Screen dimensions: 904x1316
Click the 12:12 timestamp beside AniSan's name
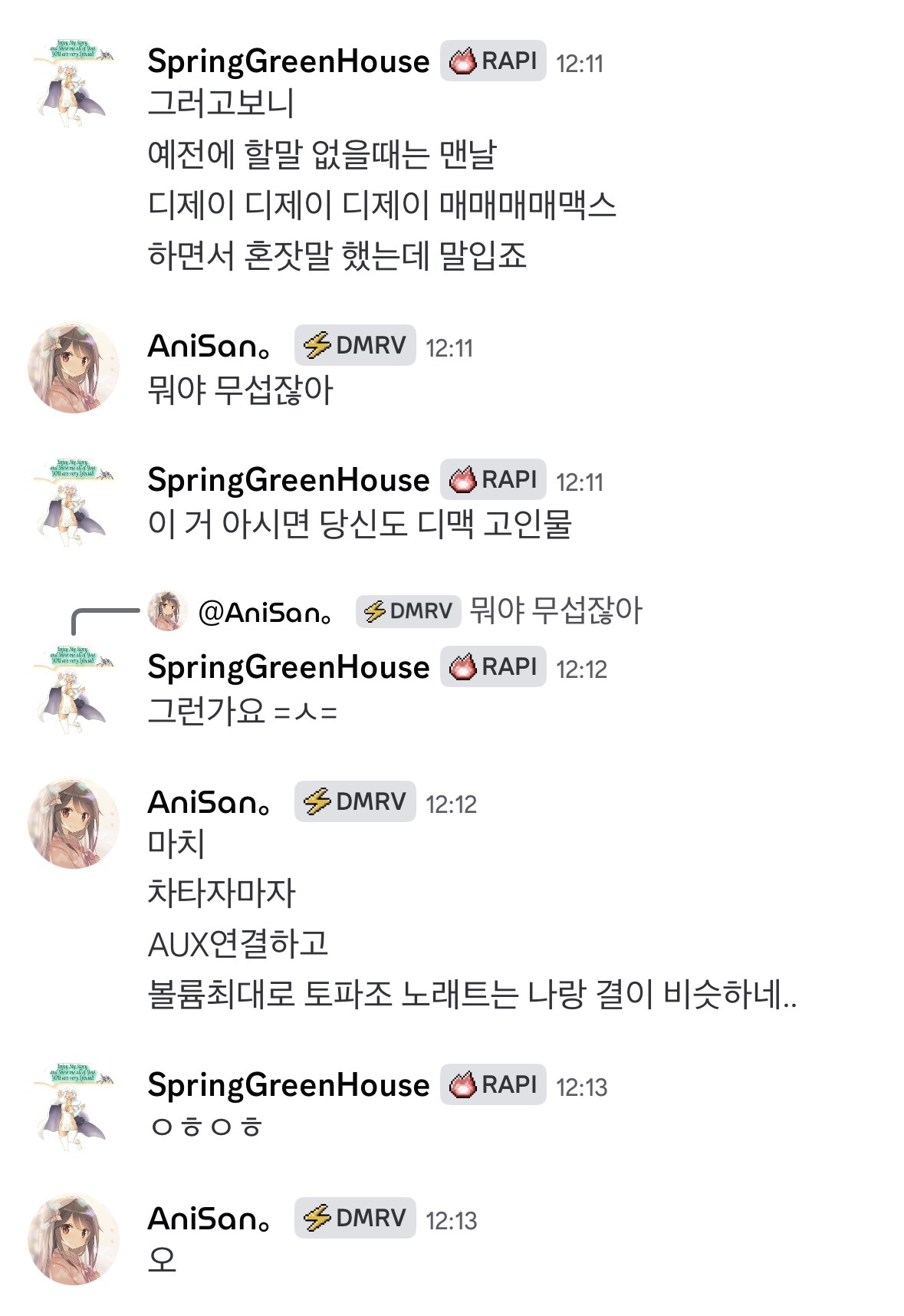451,804
